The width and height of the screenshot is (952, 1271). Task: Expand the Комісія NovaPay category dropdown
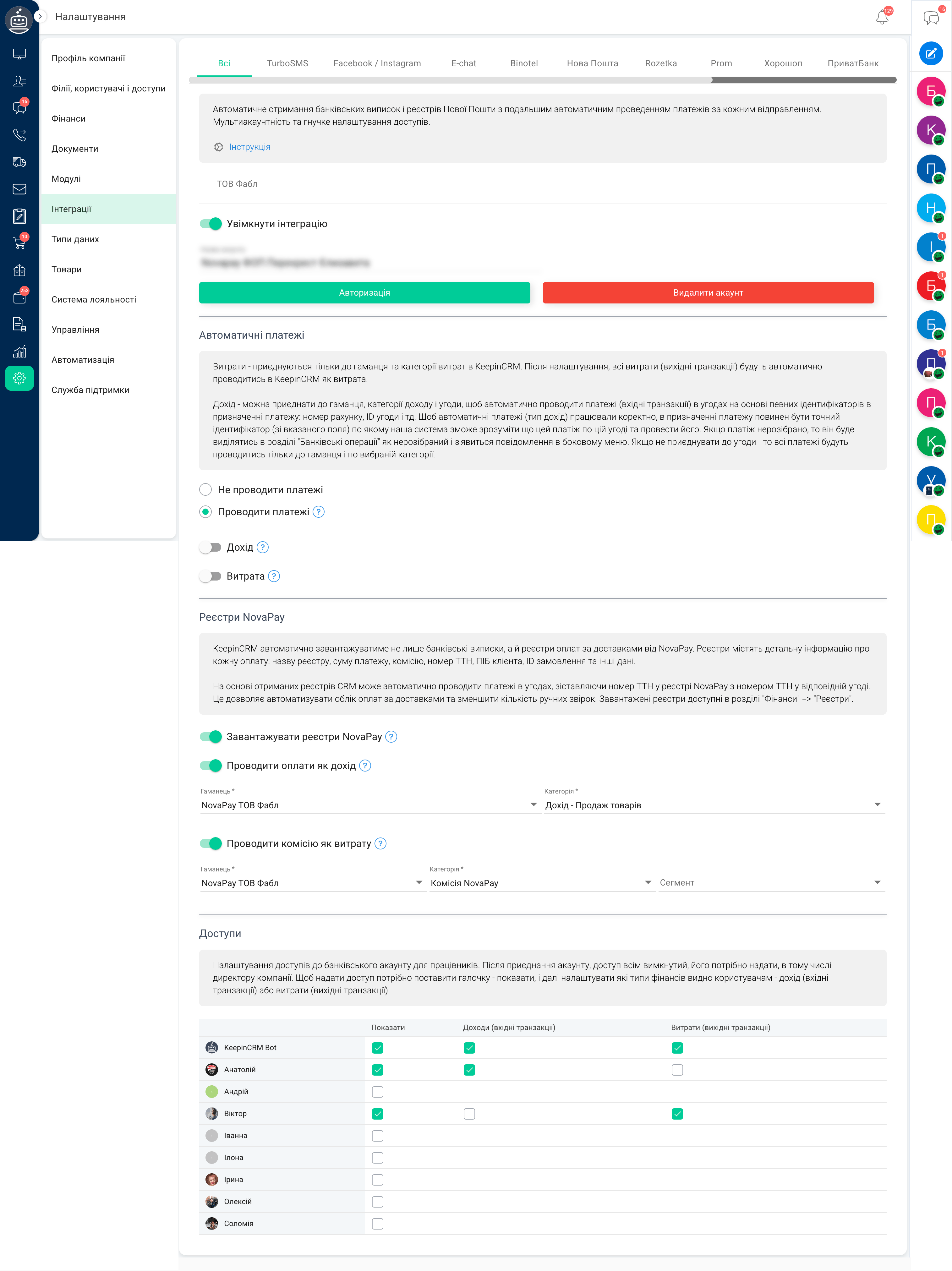(542, 883)
